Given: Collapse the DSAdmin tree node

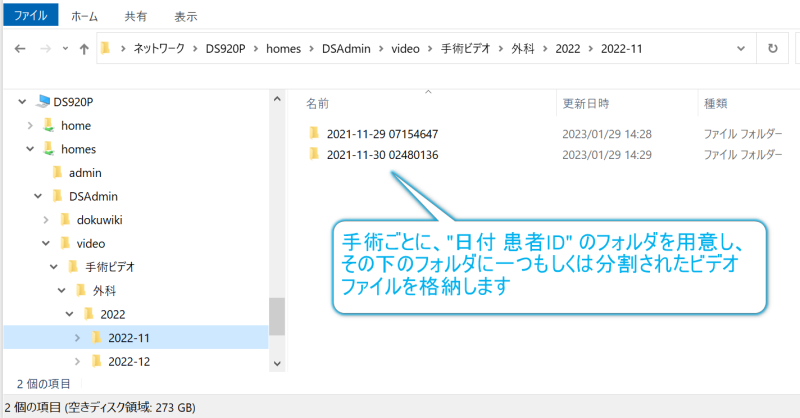Looking at the screenshot, I should tap(38, 196).
